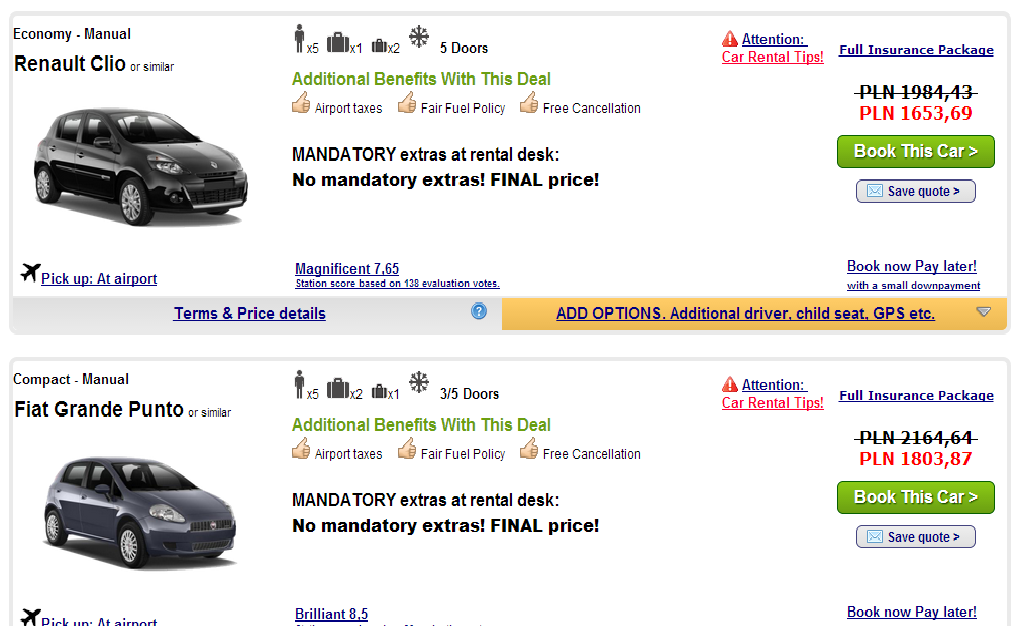Click Economy - Manual category label

(x=71, y=34)
